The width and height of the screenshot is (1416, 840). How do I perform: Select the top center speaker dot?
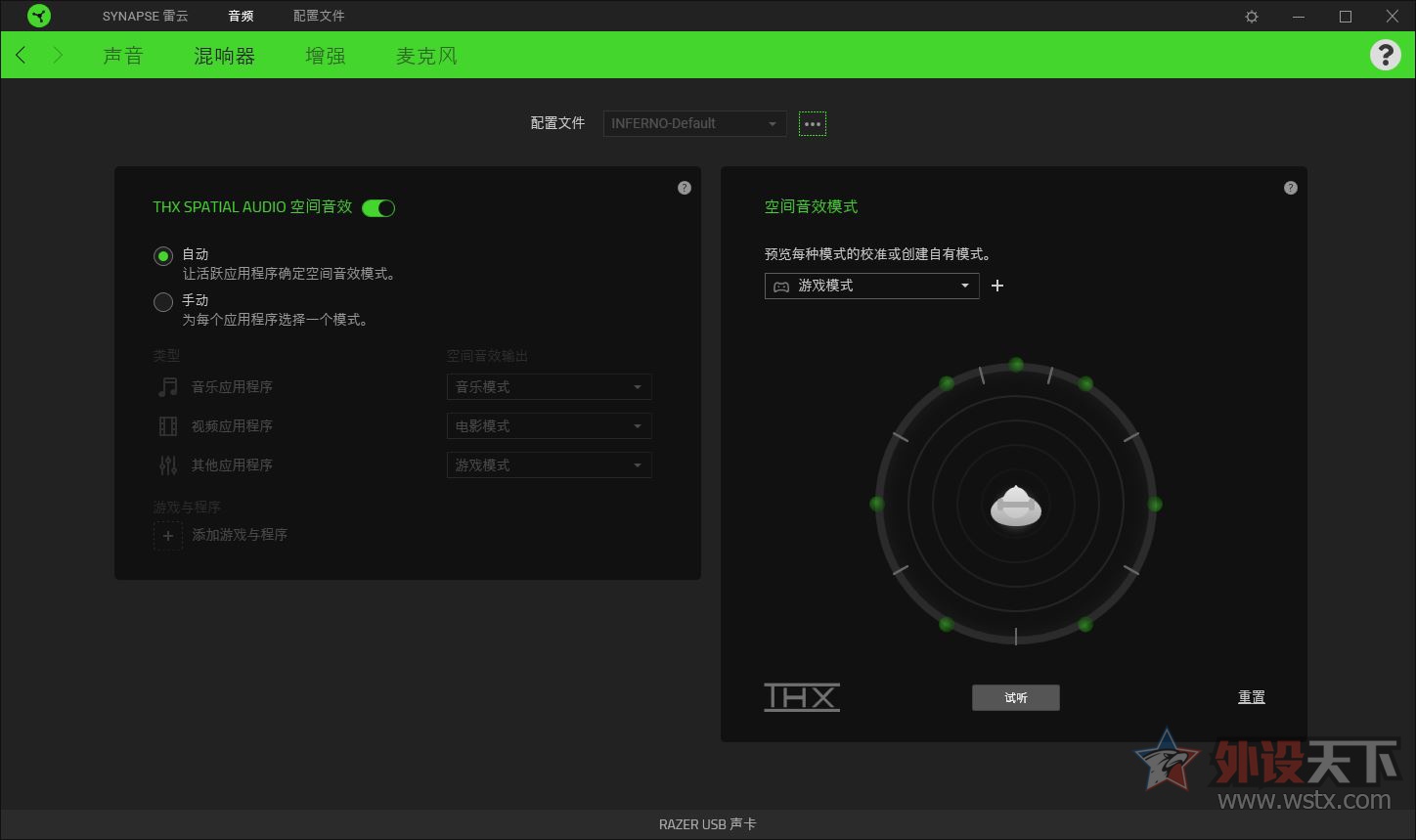click(x=1016, y=365)
